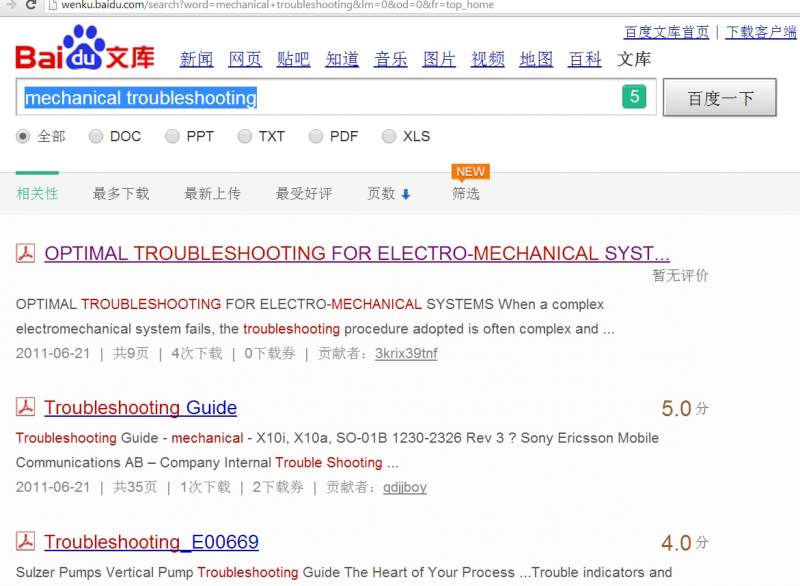Click the 5.0 分 rating score
This screenshot has width=800, height=586.
pos(685,409)
